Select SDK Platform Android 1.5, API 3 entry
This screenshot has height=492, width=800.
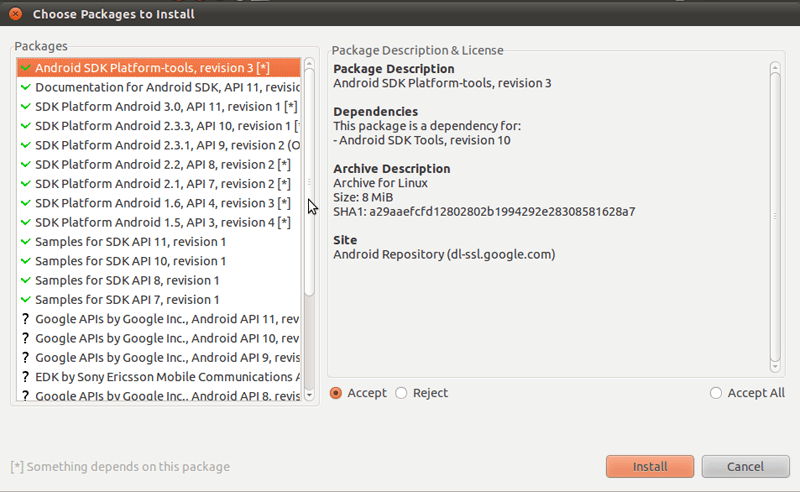(x=159, y=223)
